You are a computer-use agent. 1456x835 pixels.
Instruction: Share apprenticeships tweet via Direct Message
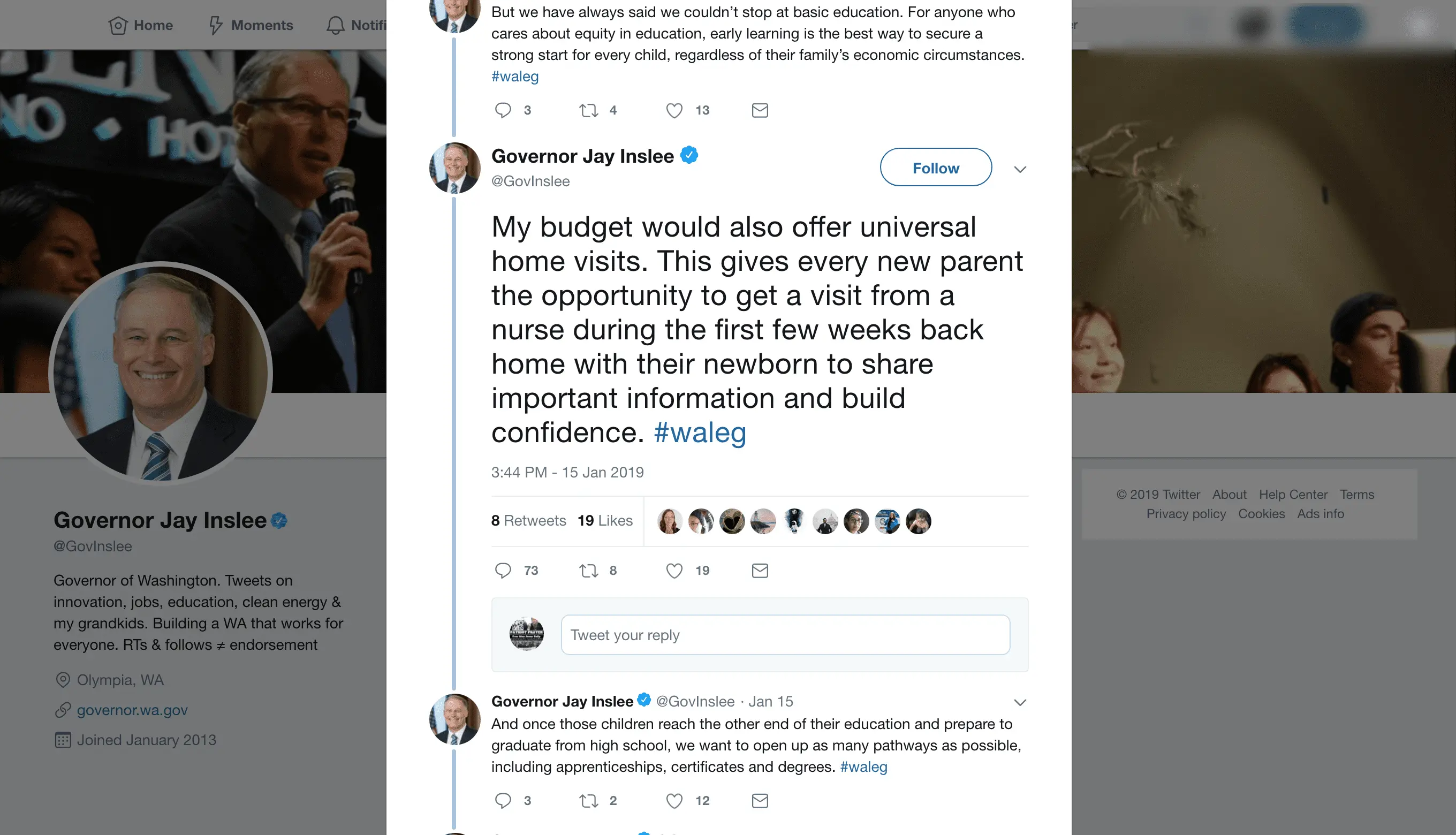759,801
